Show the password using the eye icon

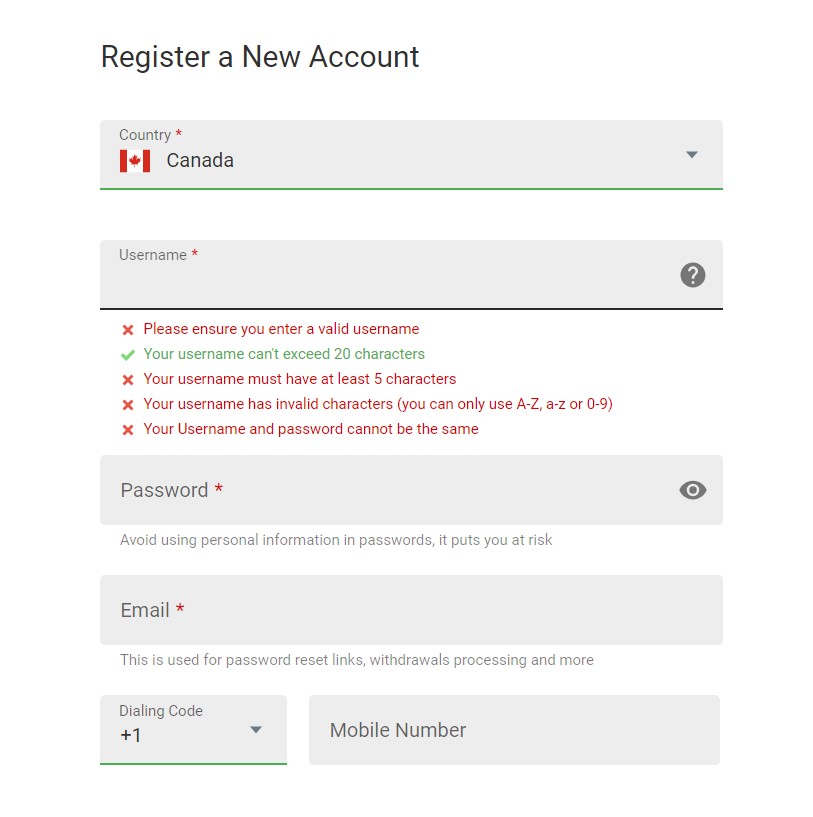point(693,490)
